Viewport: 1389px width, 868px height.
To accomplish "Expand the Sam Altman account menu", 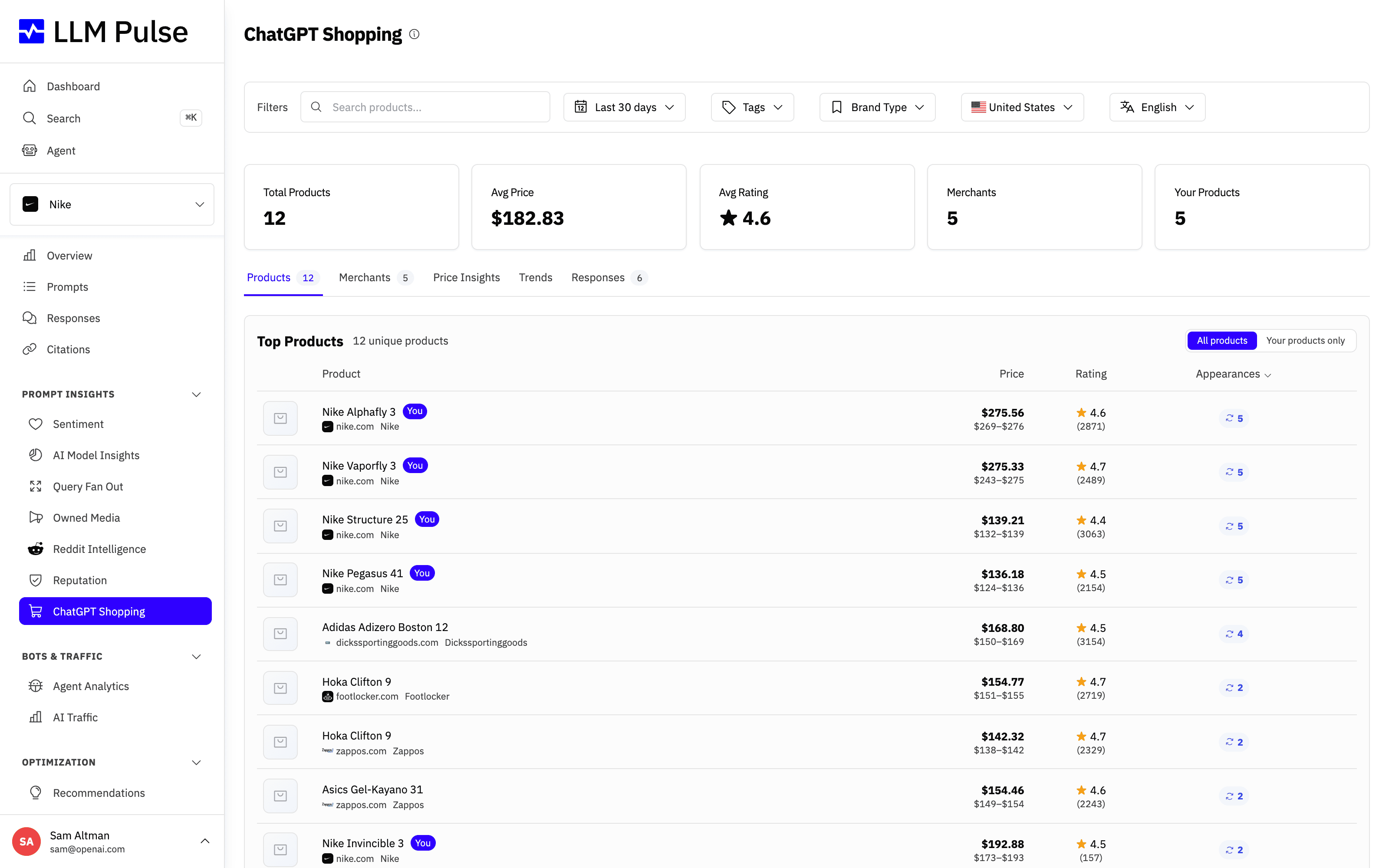I will click(x=205, y=841).
